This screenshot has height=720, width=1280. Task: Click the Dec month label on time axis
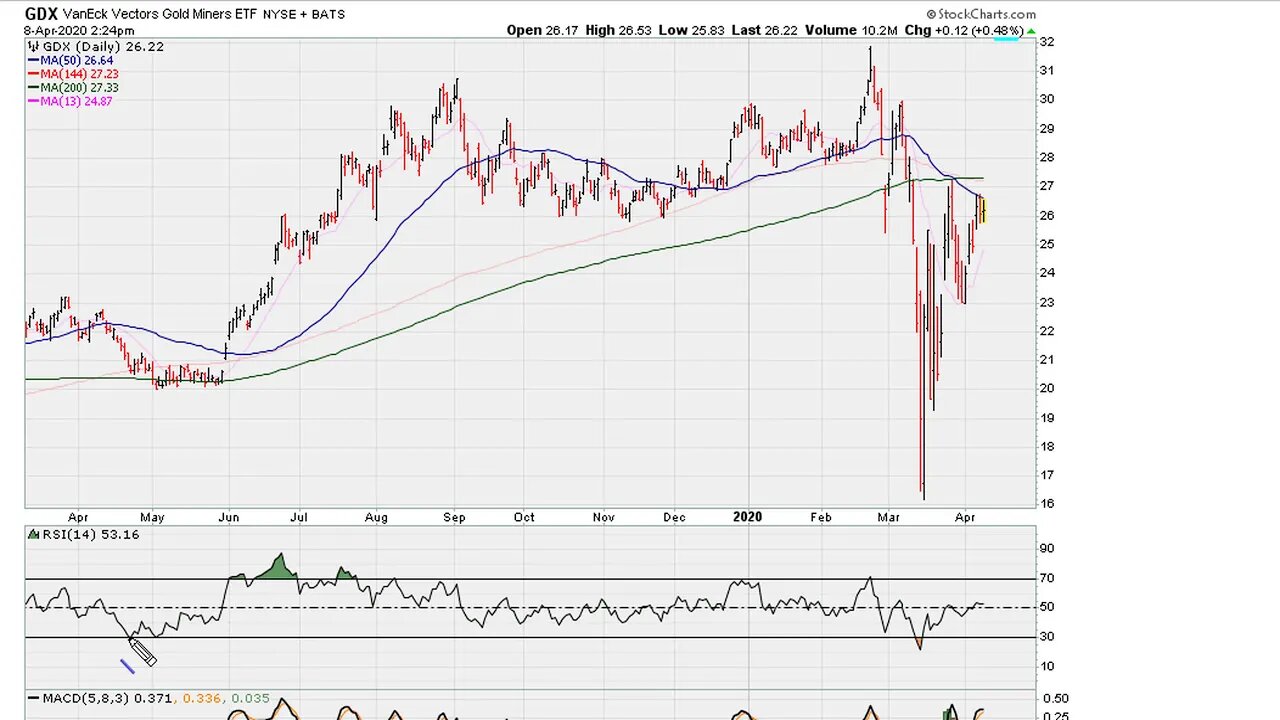click(x=675, y=517)
